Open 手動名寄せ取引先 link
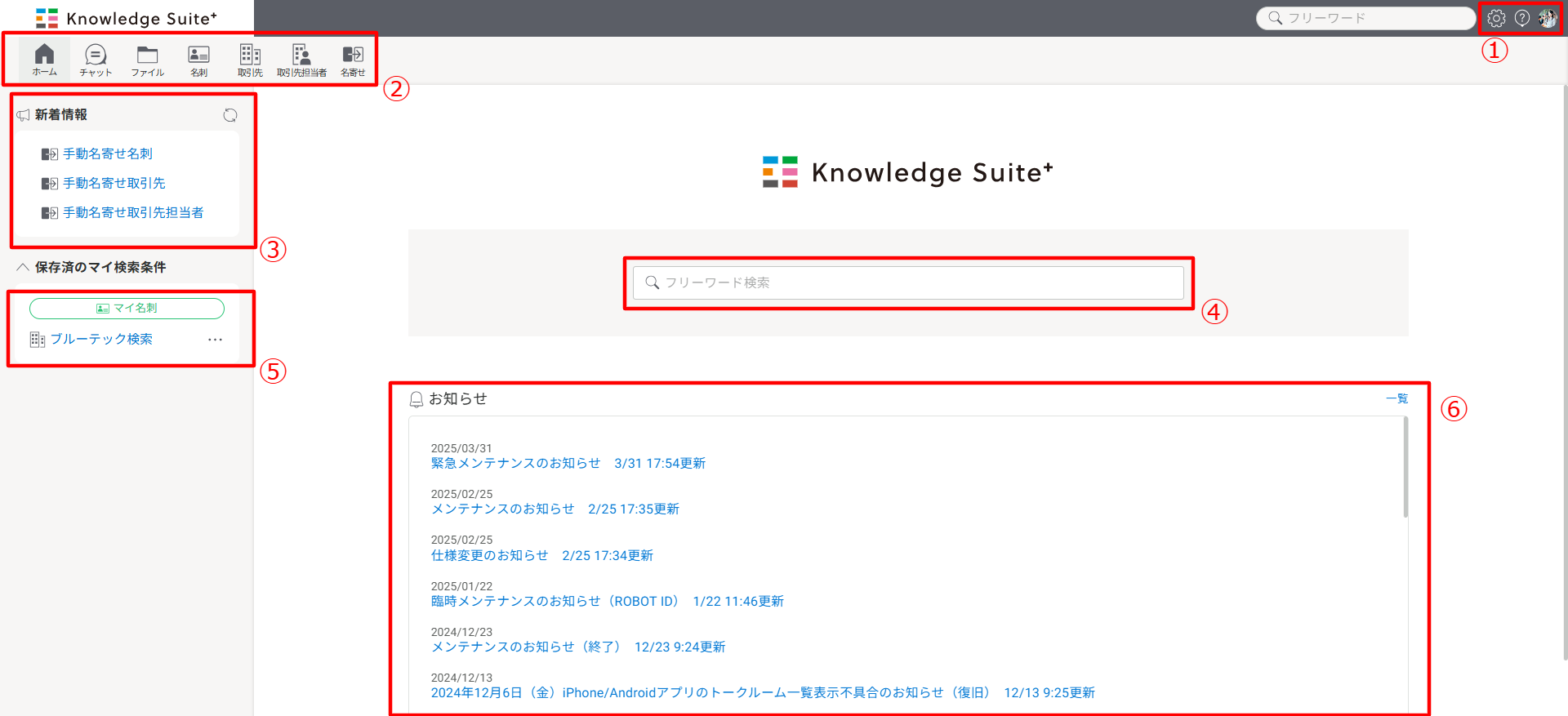The width and height of the screenshot is (1568, 716). 114,183
